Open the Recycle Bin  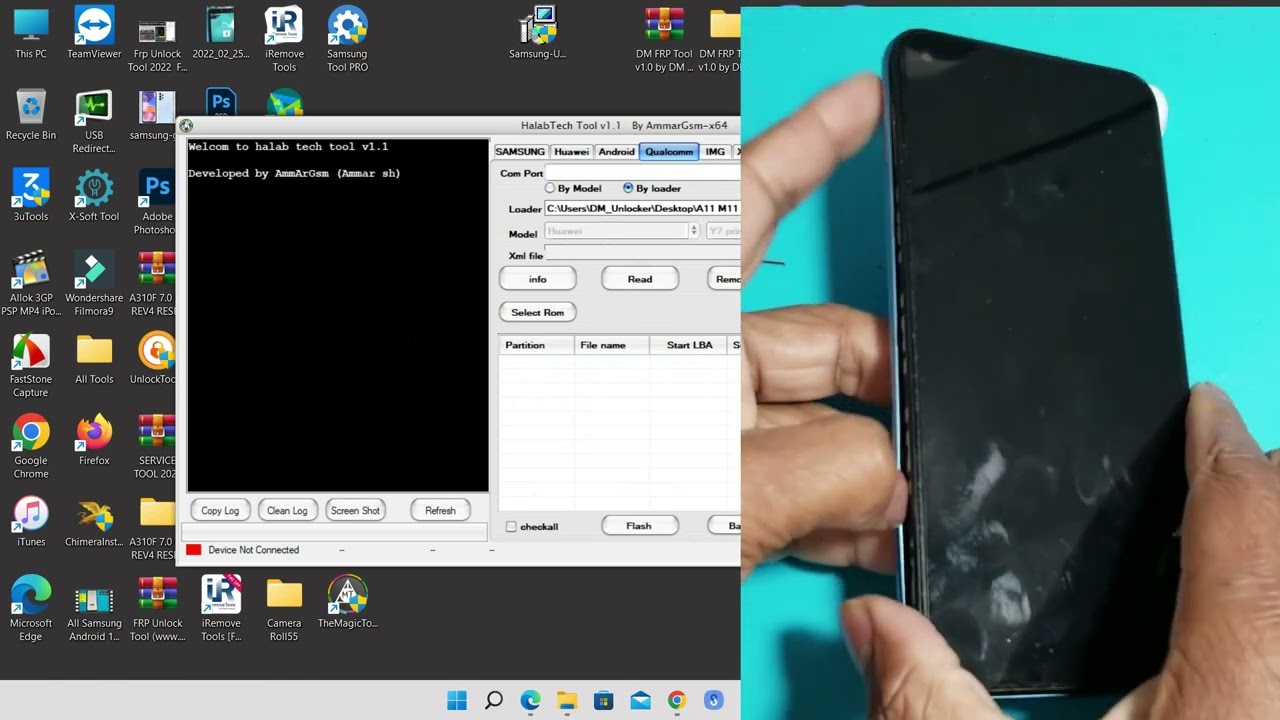pos(31,115)
